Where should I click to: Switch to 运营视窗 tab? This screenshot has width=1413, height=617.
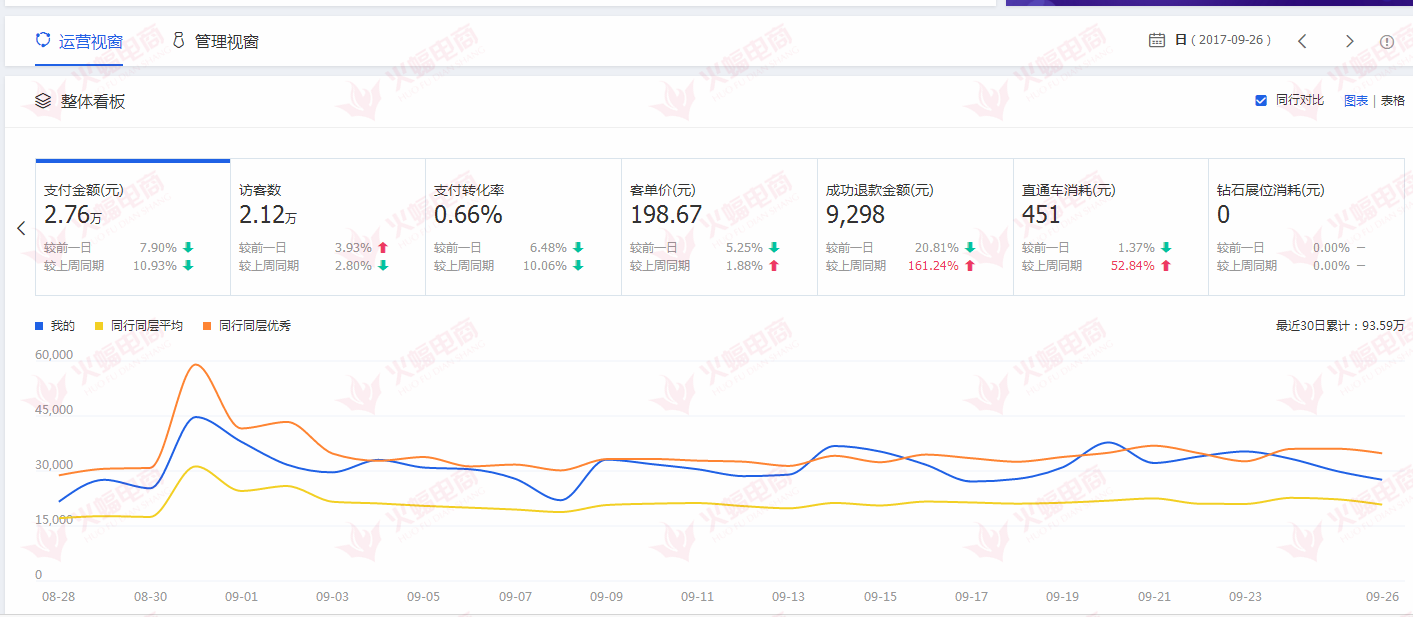(x=90, y=41)
